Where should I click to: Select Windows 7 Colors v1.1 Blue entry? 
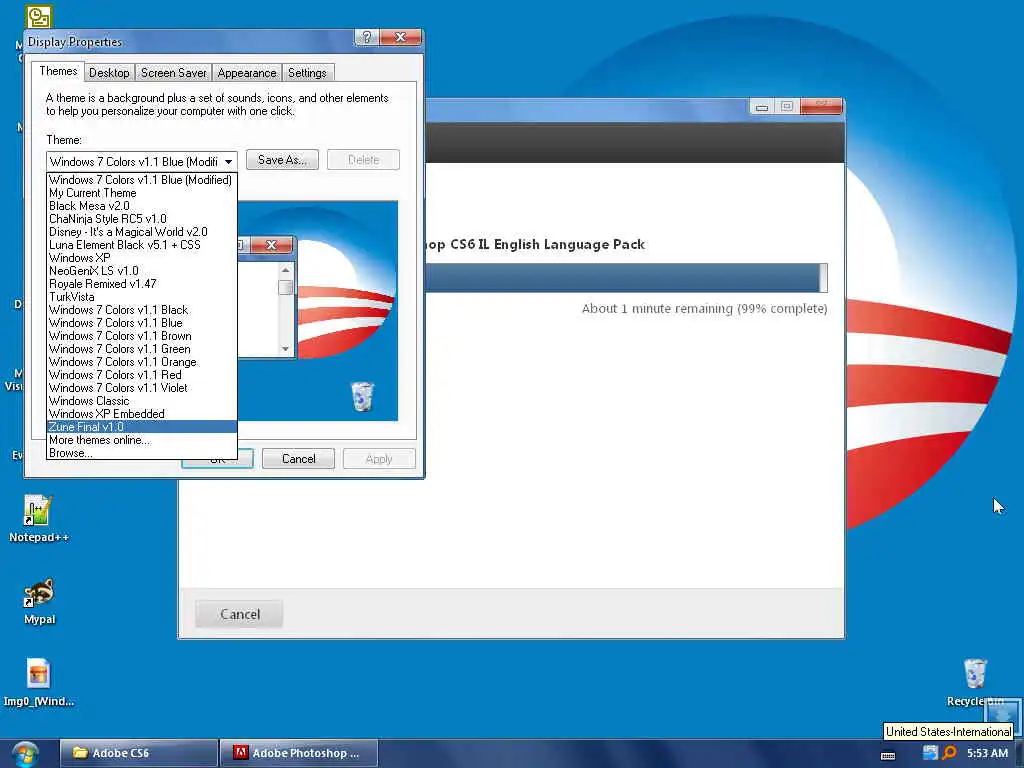tap(141, 323)
